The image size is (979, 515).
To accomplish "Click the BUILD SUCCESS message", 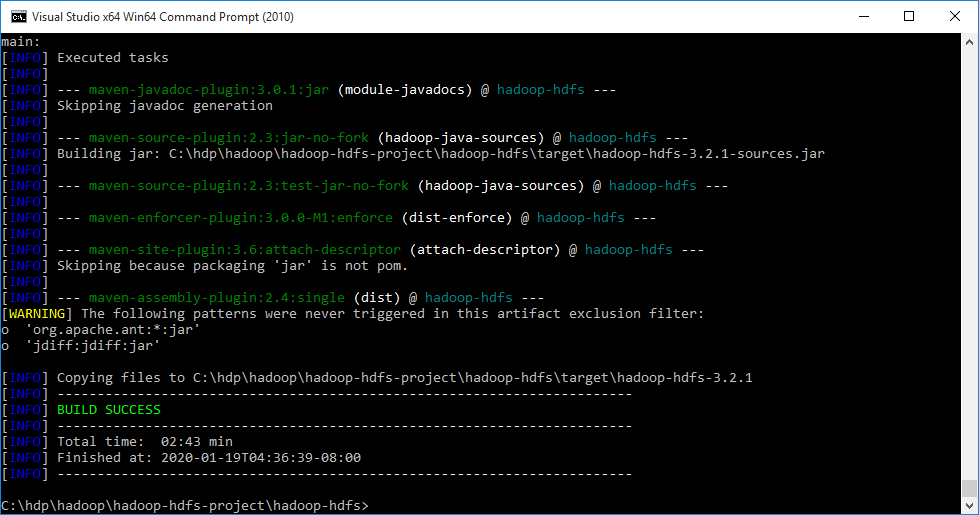I will (109, 410).
